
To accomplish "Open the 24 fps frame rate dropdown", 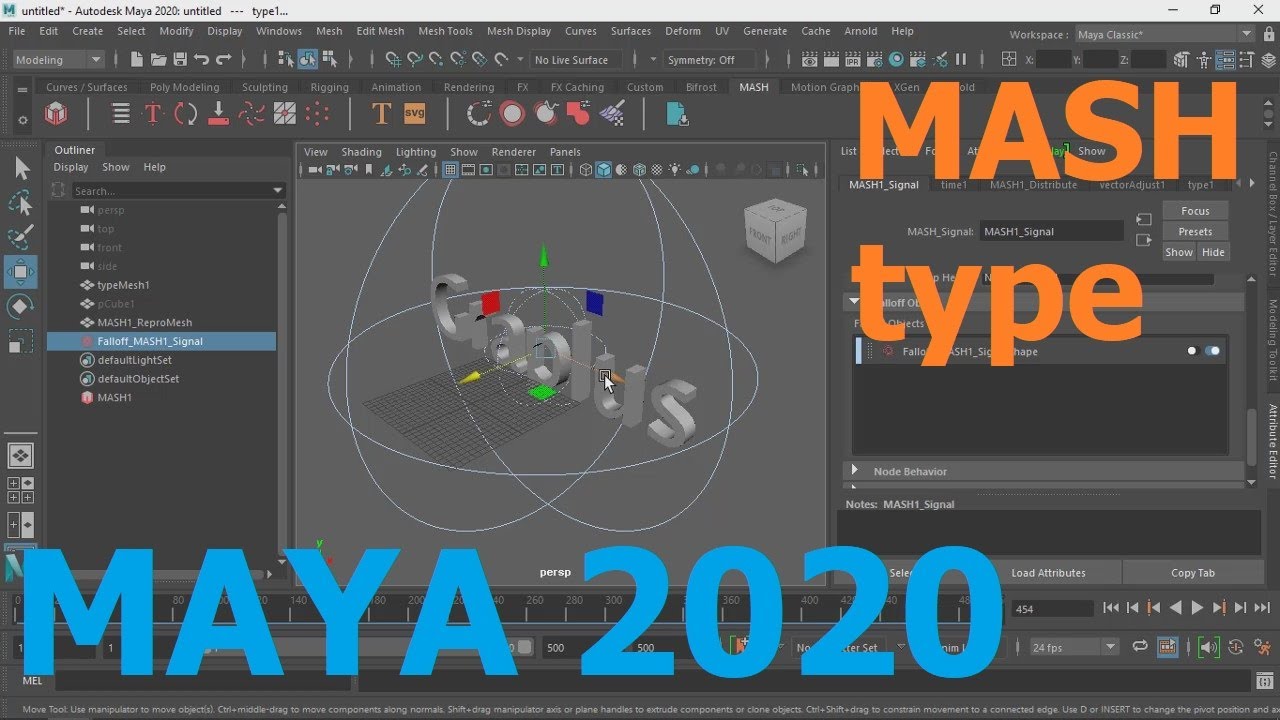I will [1073, 647].
